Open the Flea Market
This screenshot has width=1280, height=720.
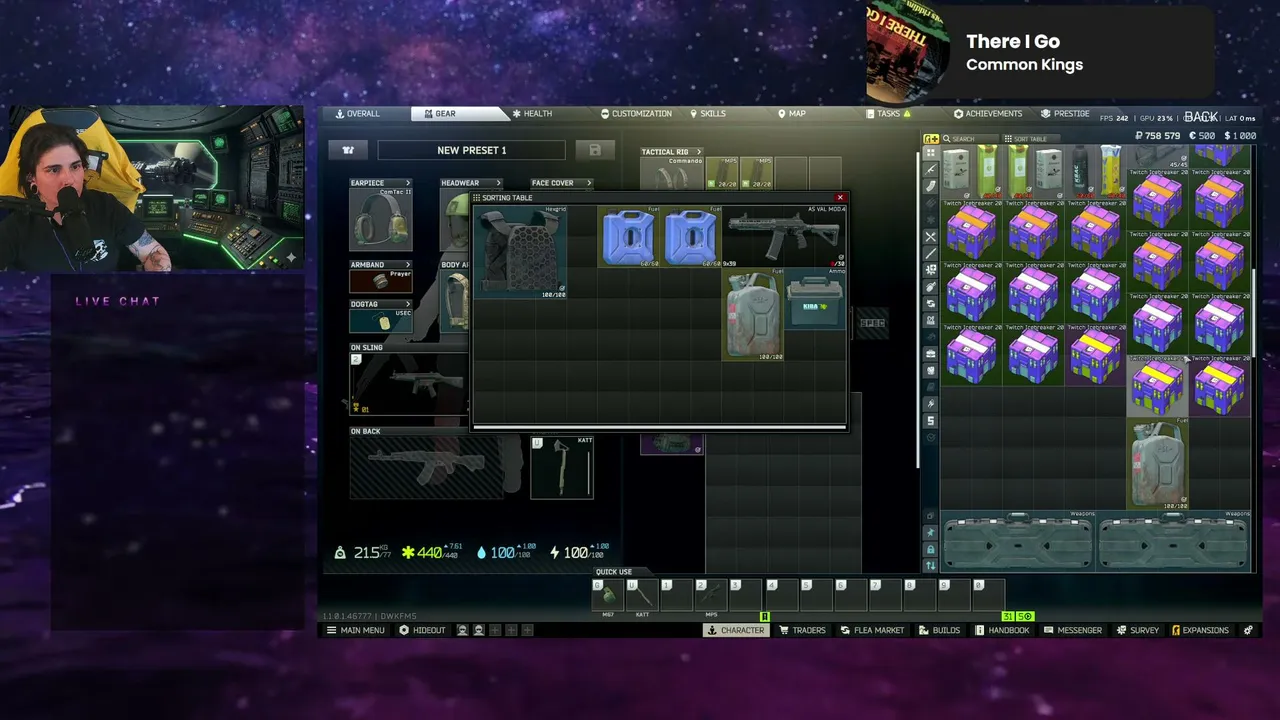872,630
